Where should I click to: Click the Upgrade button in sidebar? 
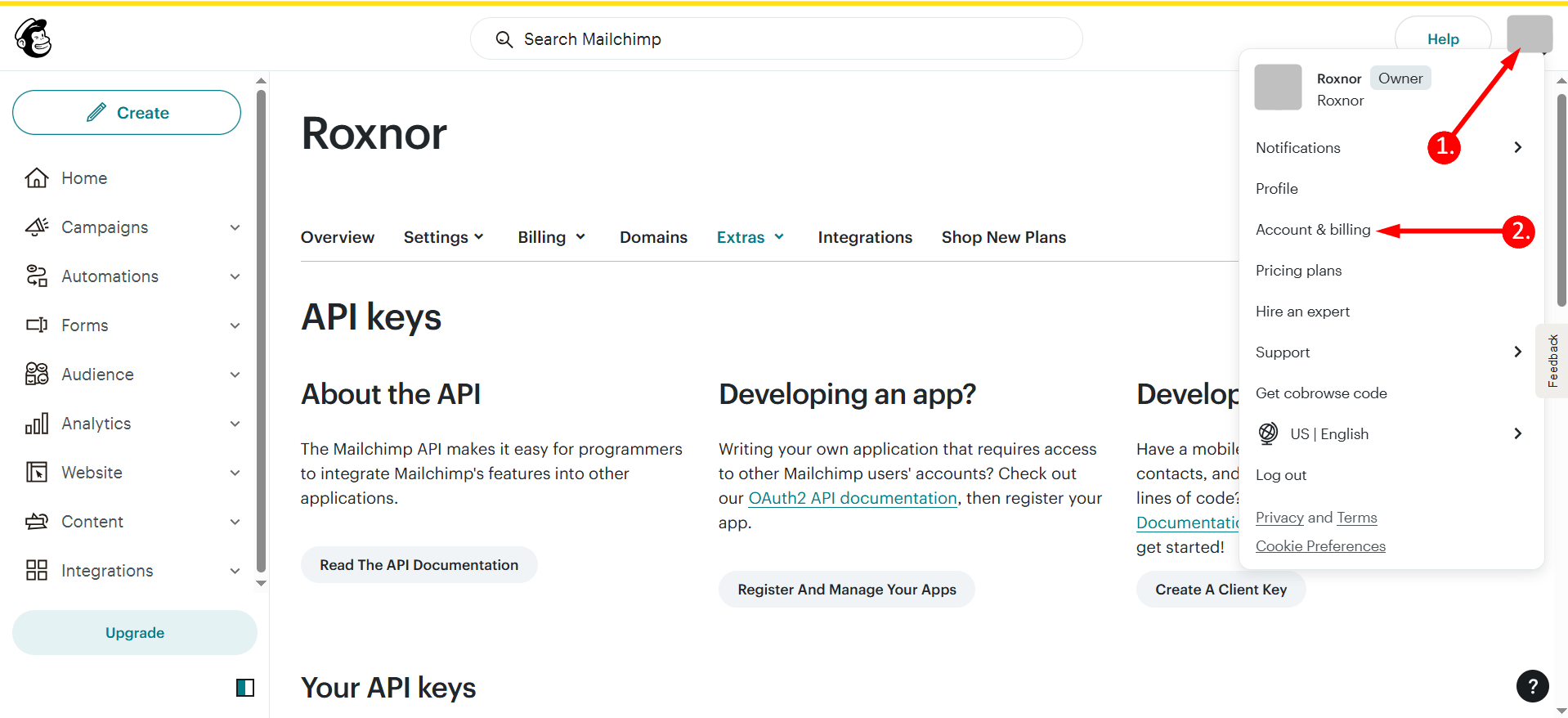135,633
